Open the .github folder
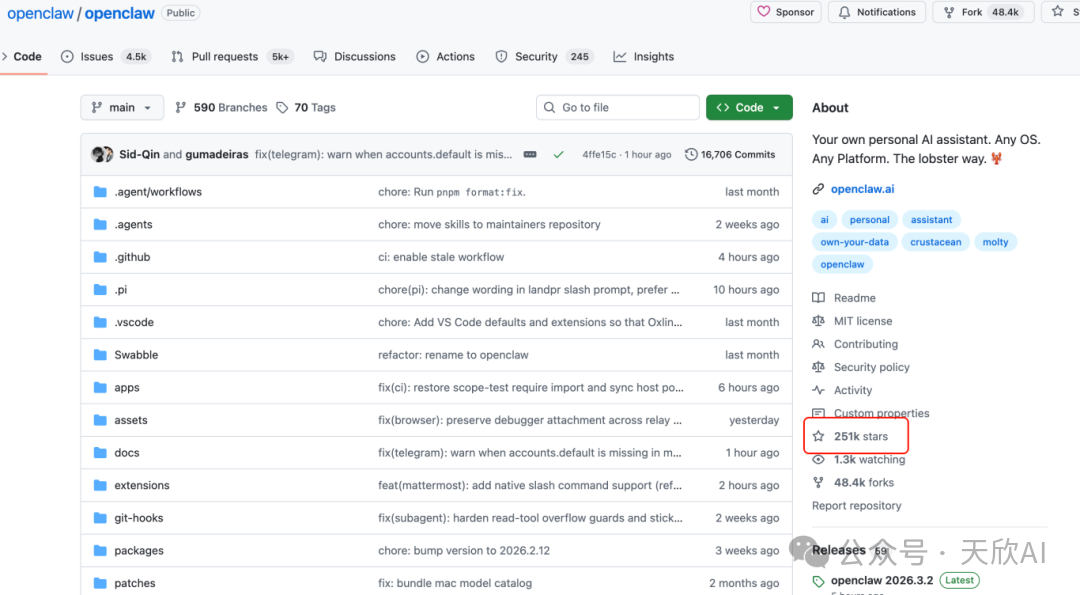The image size is (1080, 595). 132,257
